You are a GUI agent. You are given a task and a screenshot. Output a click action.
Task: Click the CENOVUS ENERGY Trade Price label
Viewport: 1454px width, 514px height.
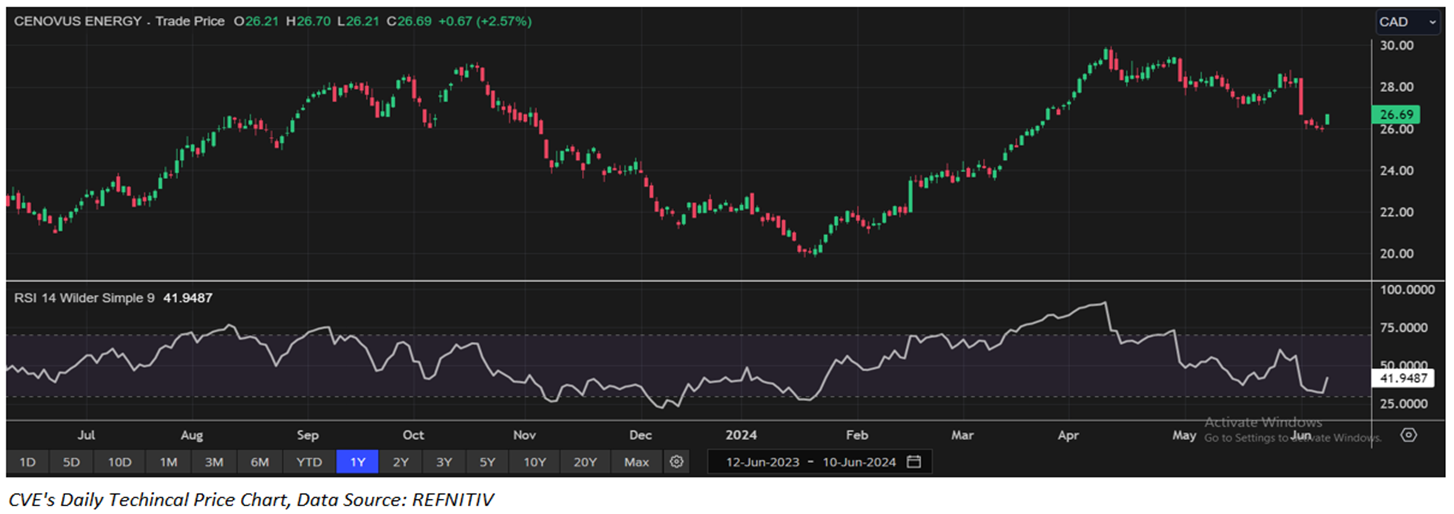tap(118, 20)
